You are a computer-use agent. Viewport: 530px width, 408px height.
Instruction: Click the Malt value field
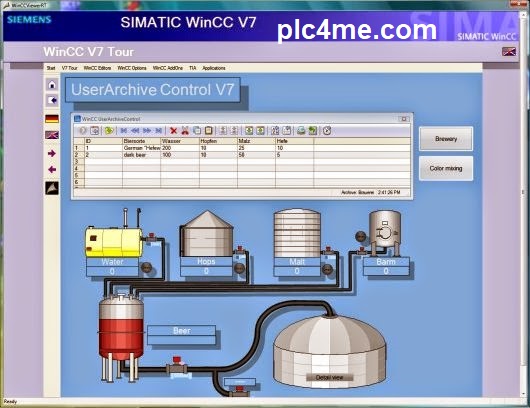point(297,271)
